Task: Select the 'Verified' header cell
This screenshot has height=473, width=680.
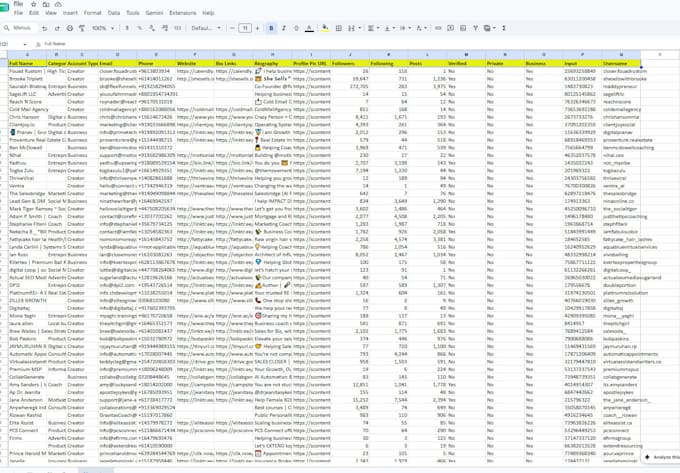Action: coord(466,63)
